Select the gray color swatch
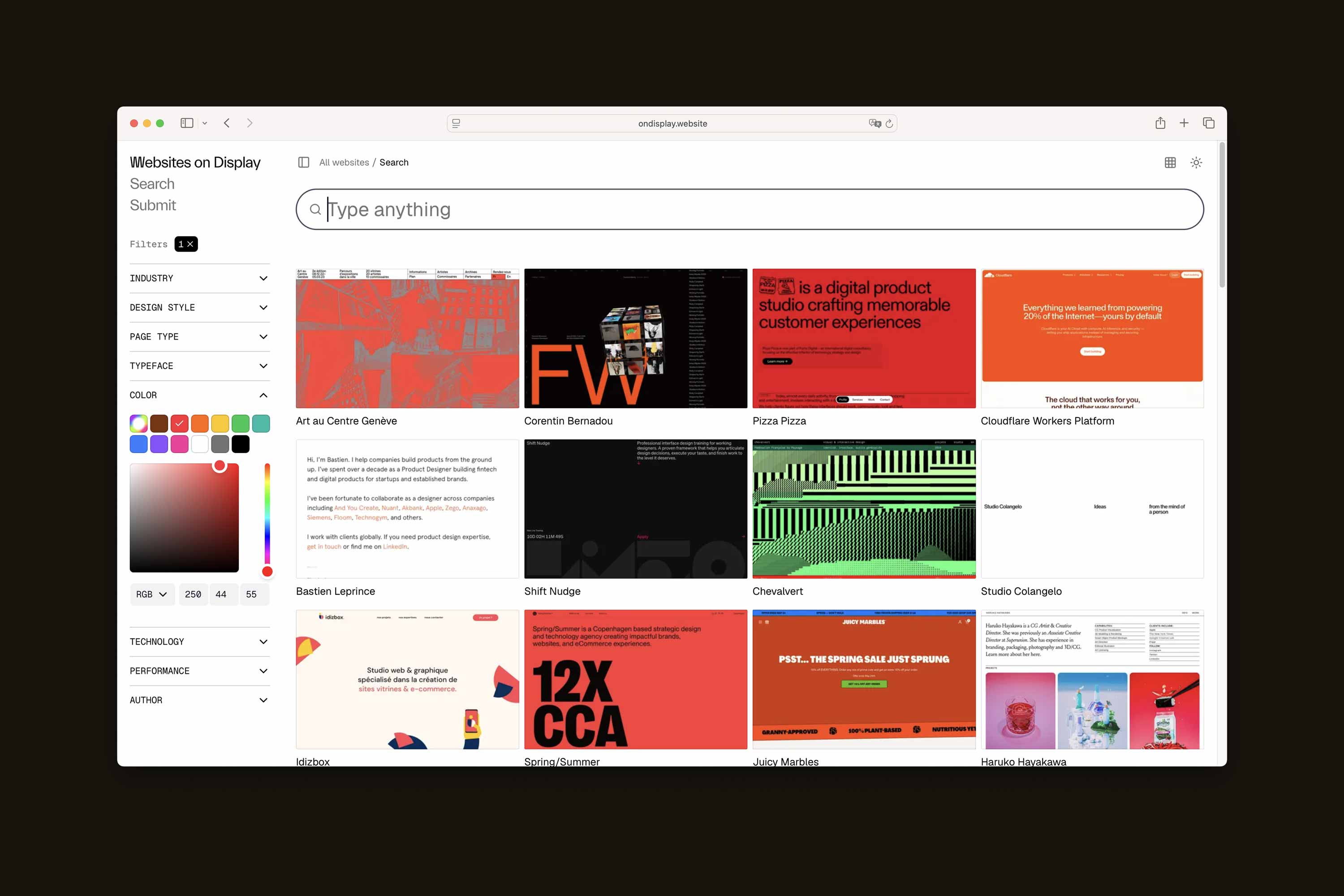1344x896 pixels. pyautogui.click(x=220, y=444)
